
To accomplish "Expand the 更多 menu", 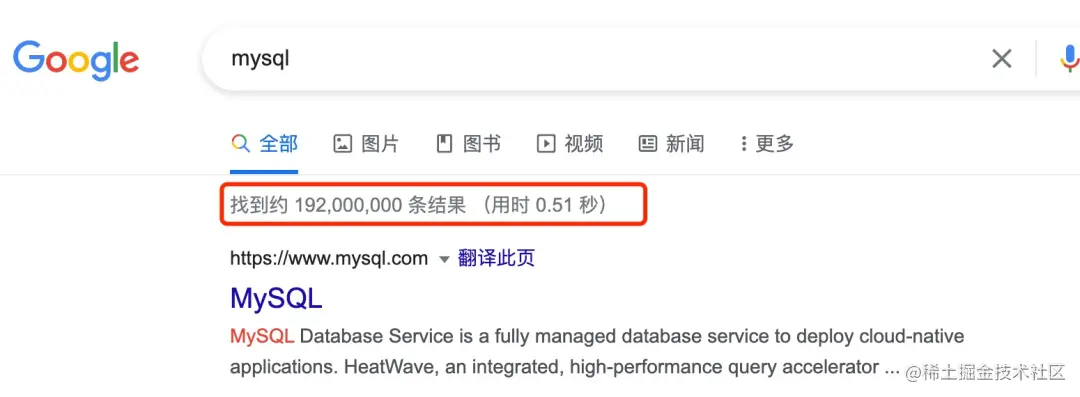I will point(767,144).
